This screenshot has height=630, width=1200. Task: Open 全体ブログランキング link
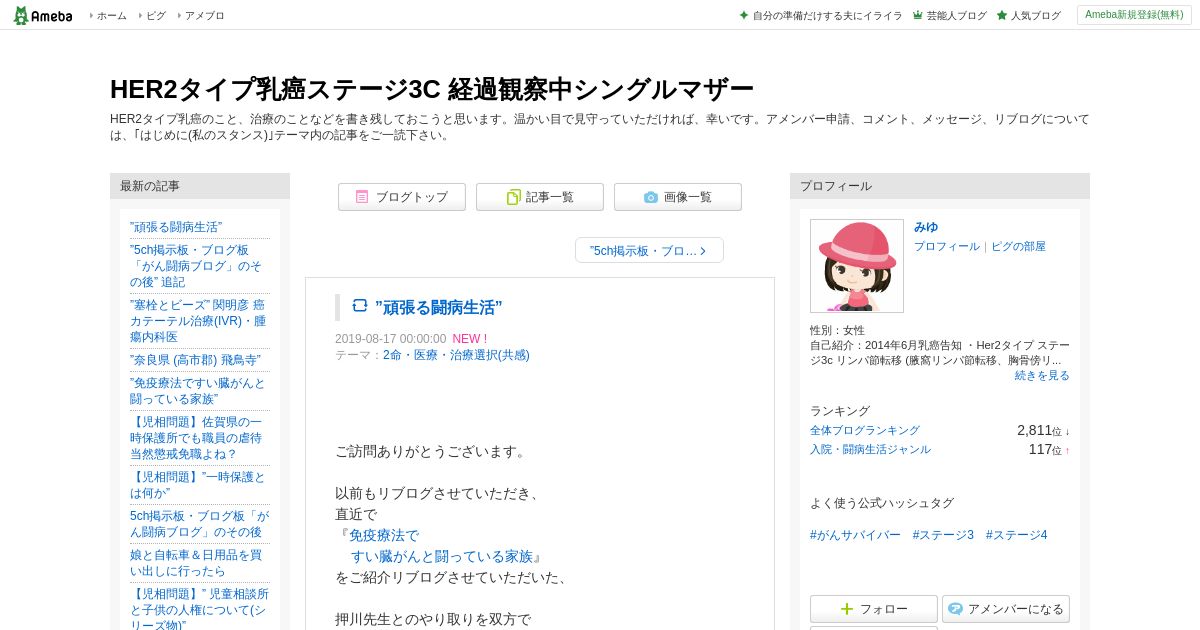tap(865, 430)
